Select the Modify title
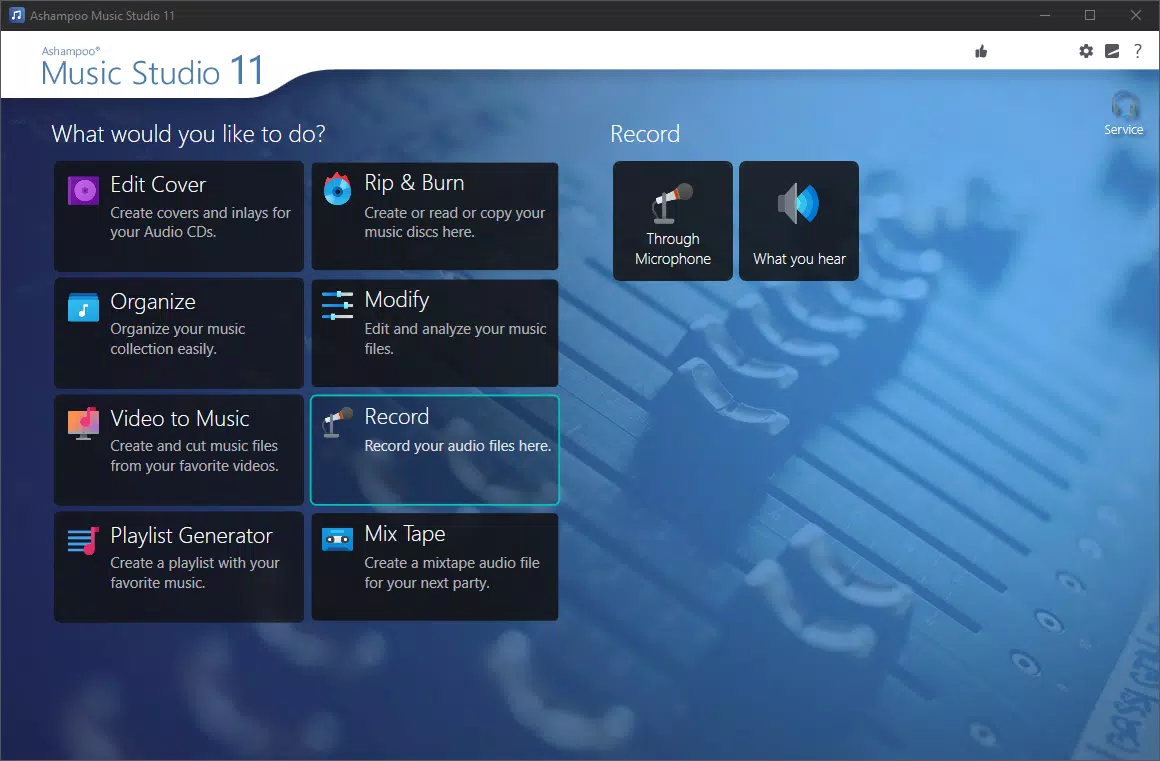 pyautogui.click(x=397, y=300)
